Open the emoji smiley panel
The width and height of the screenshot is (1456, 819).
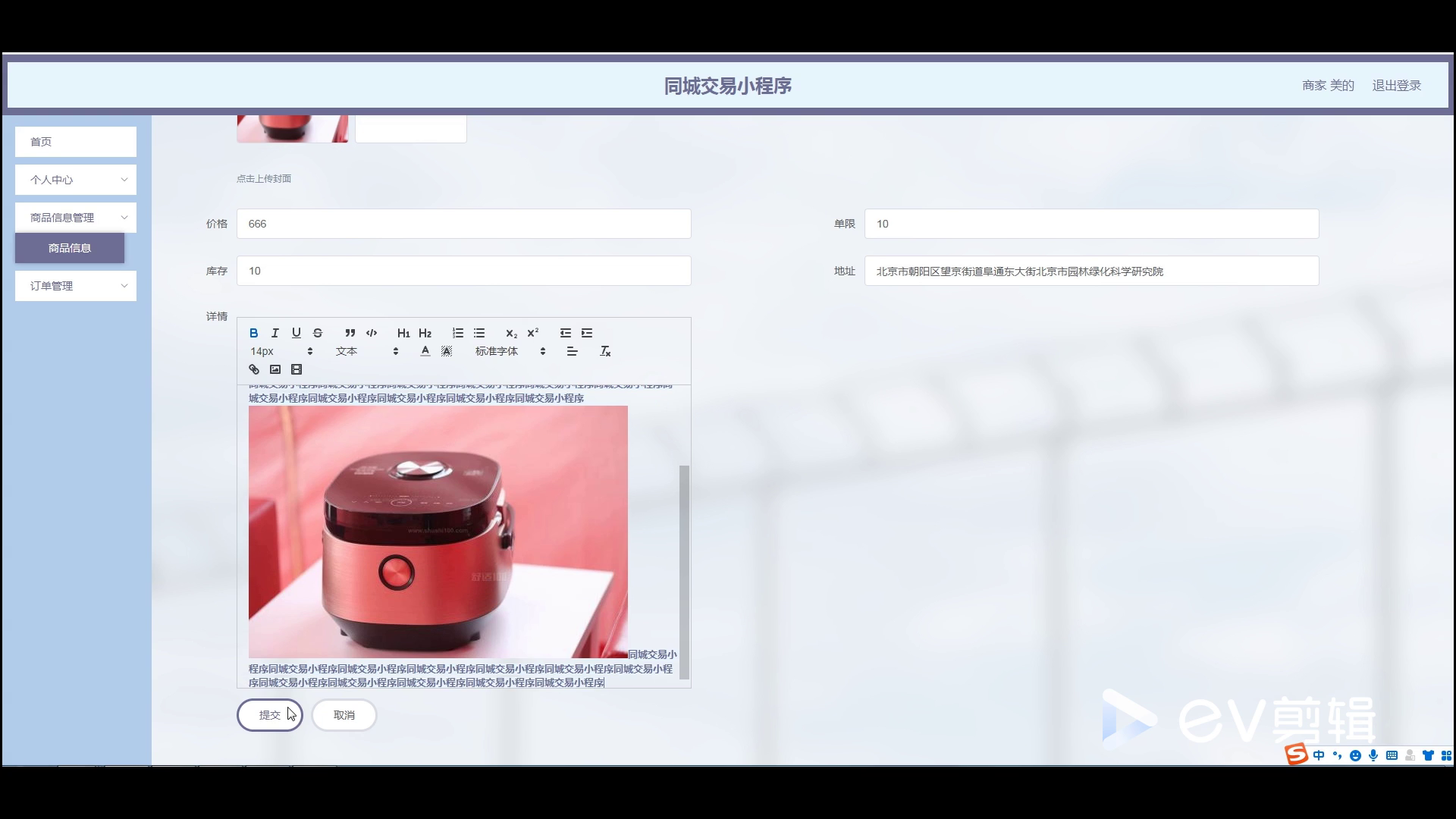tap(1355, 755)
